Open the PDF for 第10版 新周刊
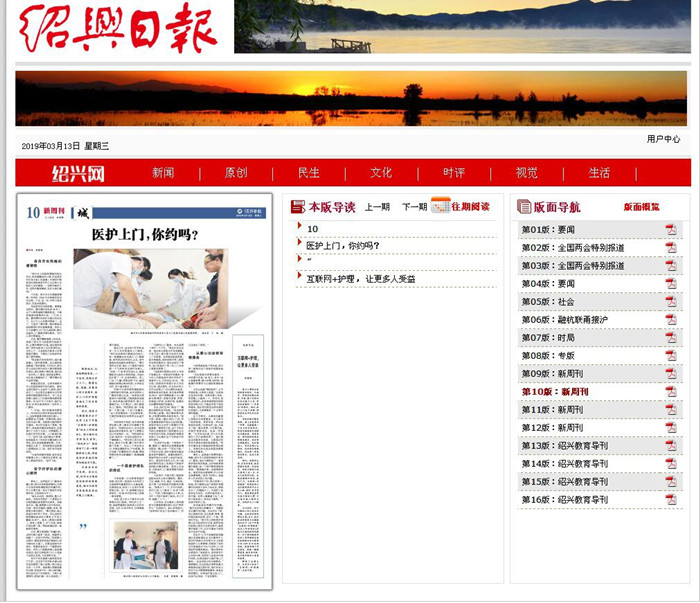The height and width of the screenshot is (603, 700). tap(671, 392)
